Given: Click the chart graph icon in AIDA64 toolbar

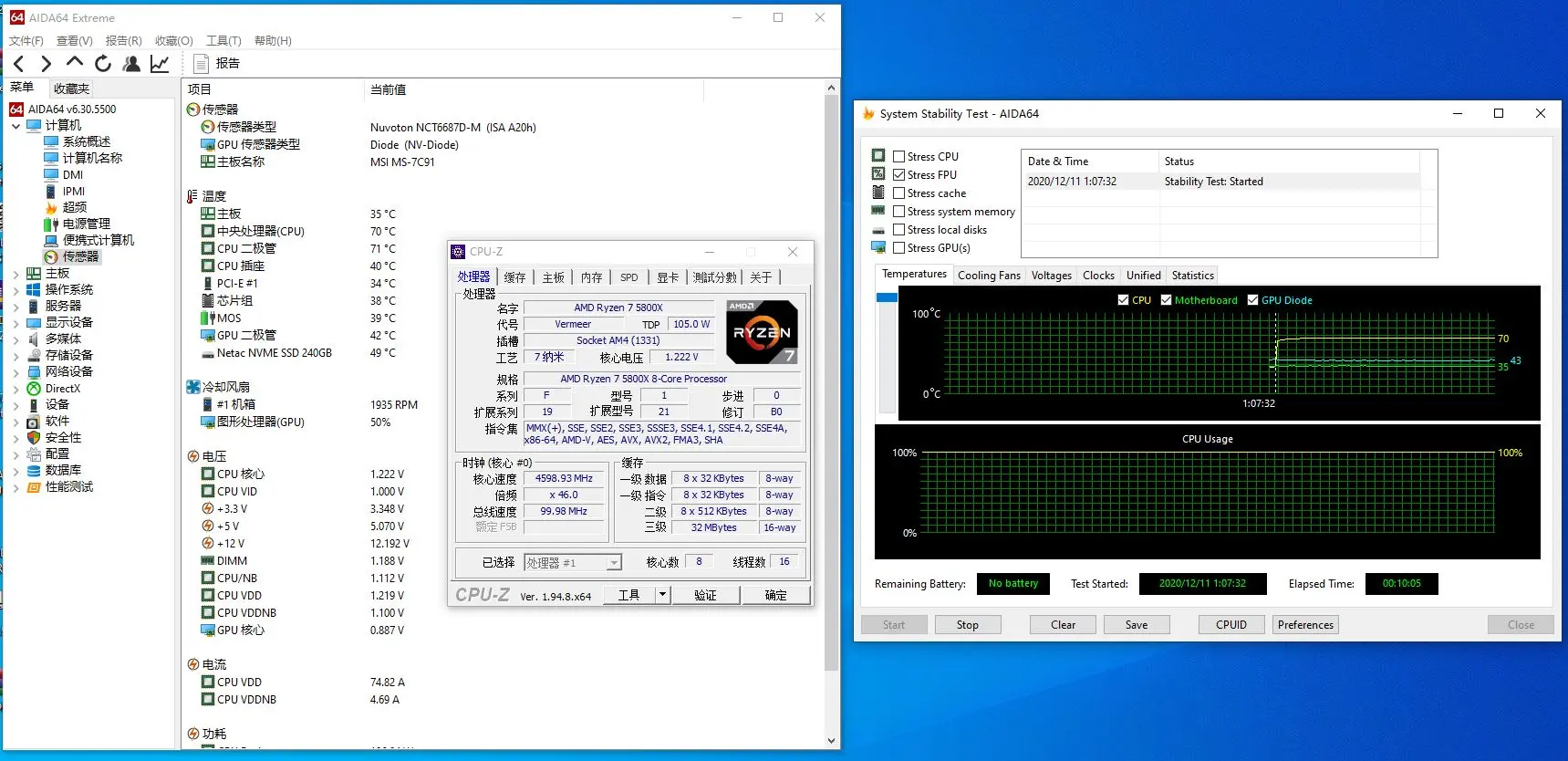Looking at the screenshot, I should [160, 63].
